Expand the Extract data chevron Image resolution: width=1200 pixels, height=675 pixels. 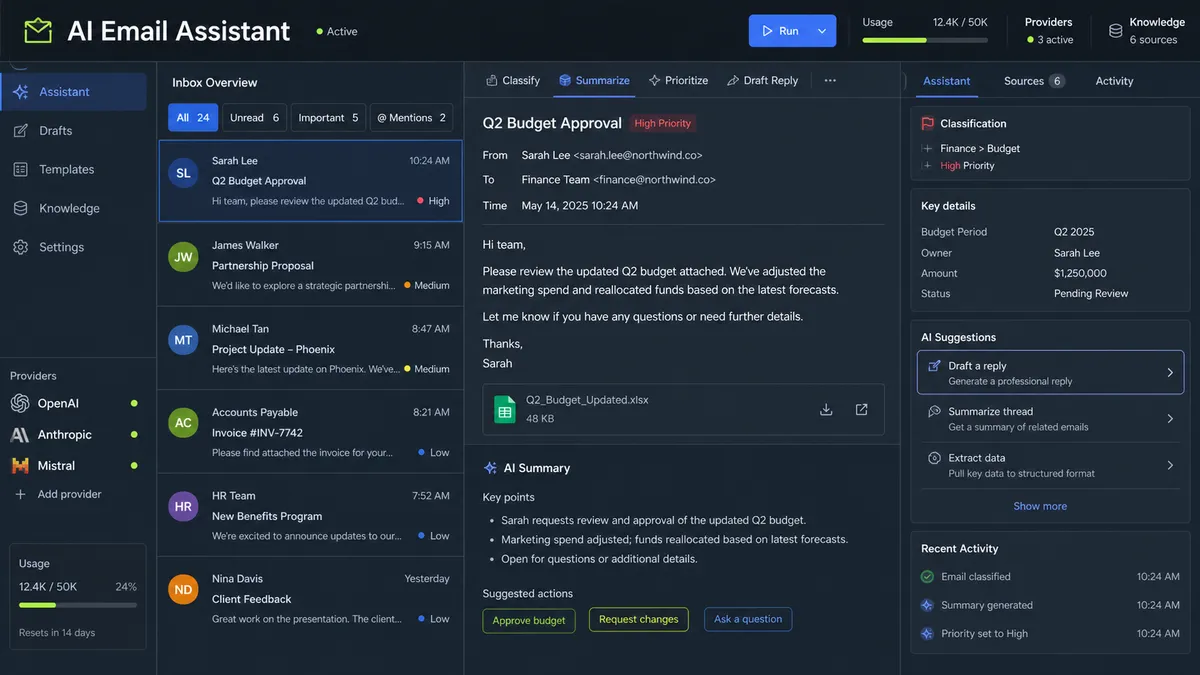[x=1170, y=465]
